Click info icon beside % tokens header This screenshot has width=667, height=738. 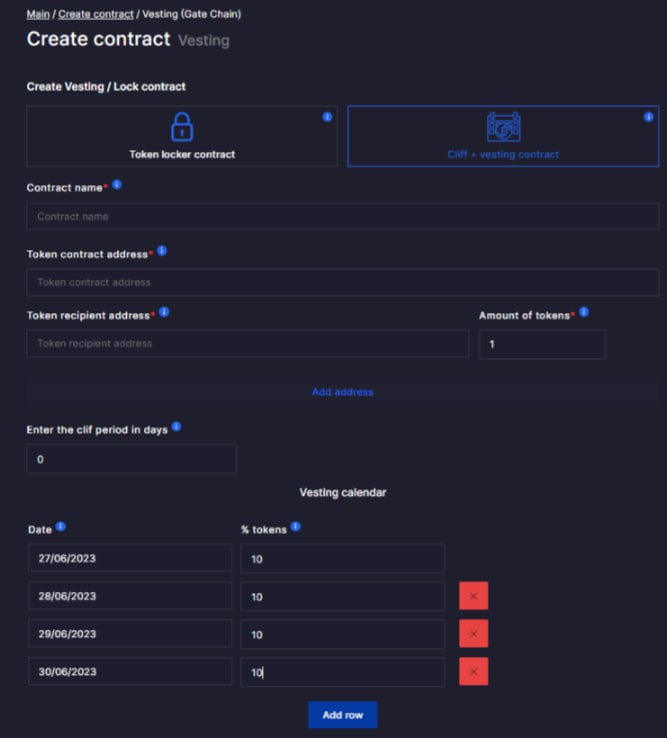(296, 526)
